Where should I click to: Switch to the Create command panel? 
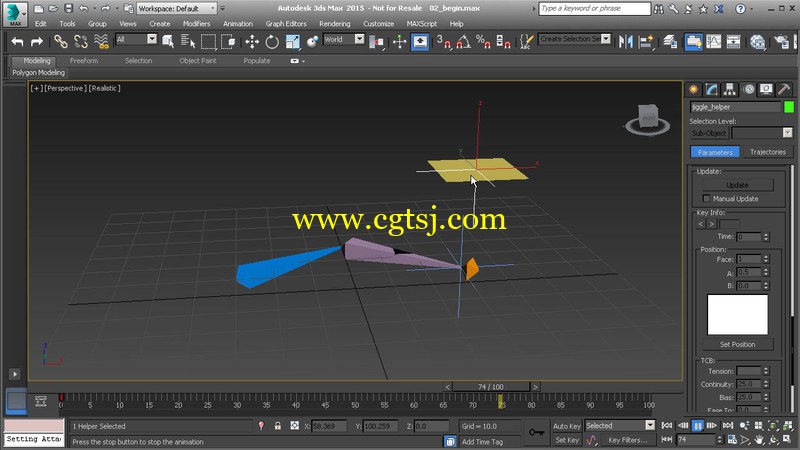693,89
